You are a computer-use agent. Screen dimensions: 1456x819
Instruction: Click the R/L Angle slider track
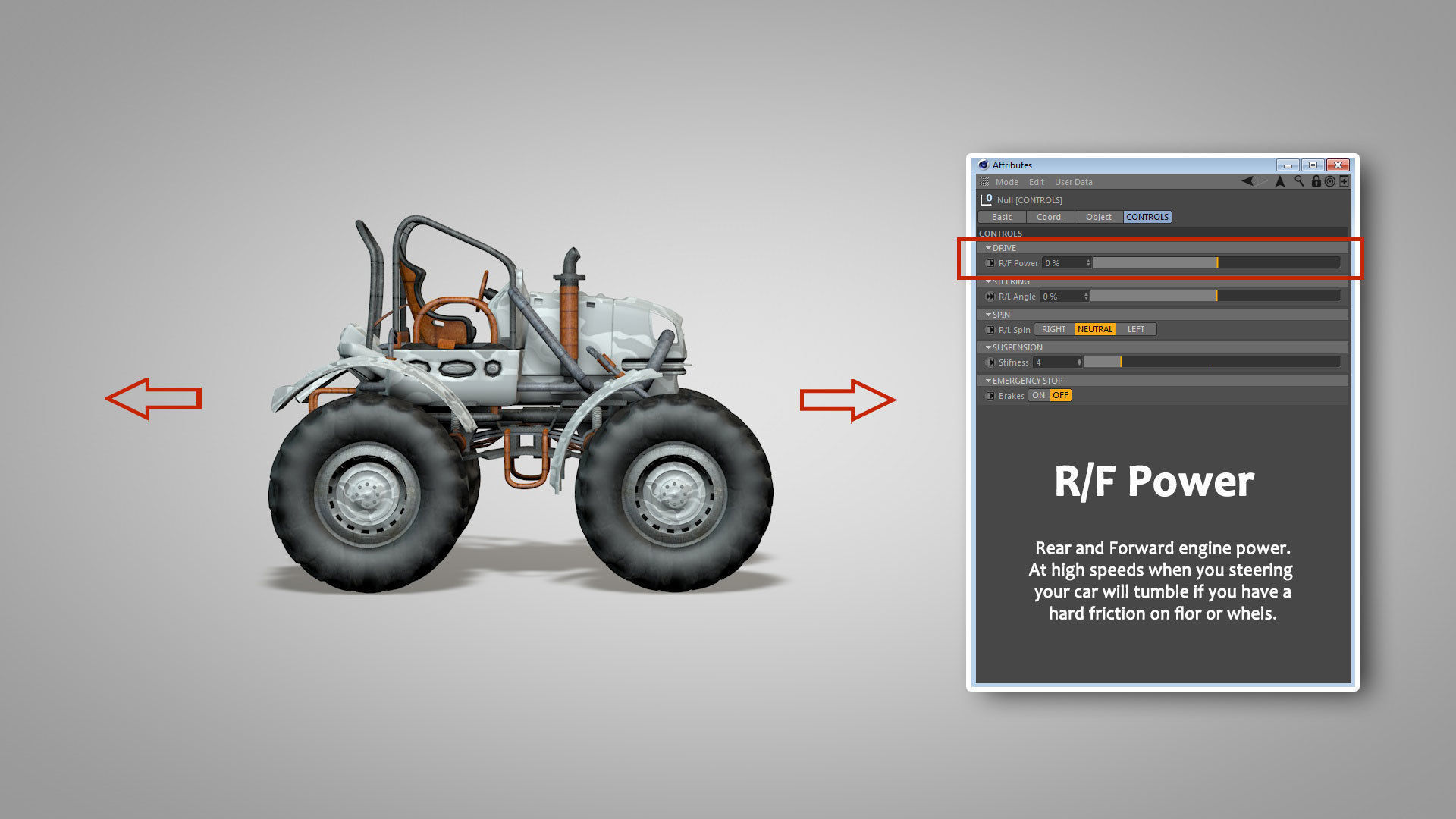tap(1216, 297)
